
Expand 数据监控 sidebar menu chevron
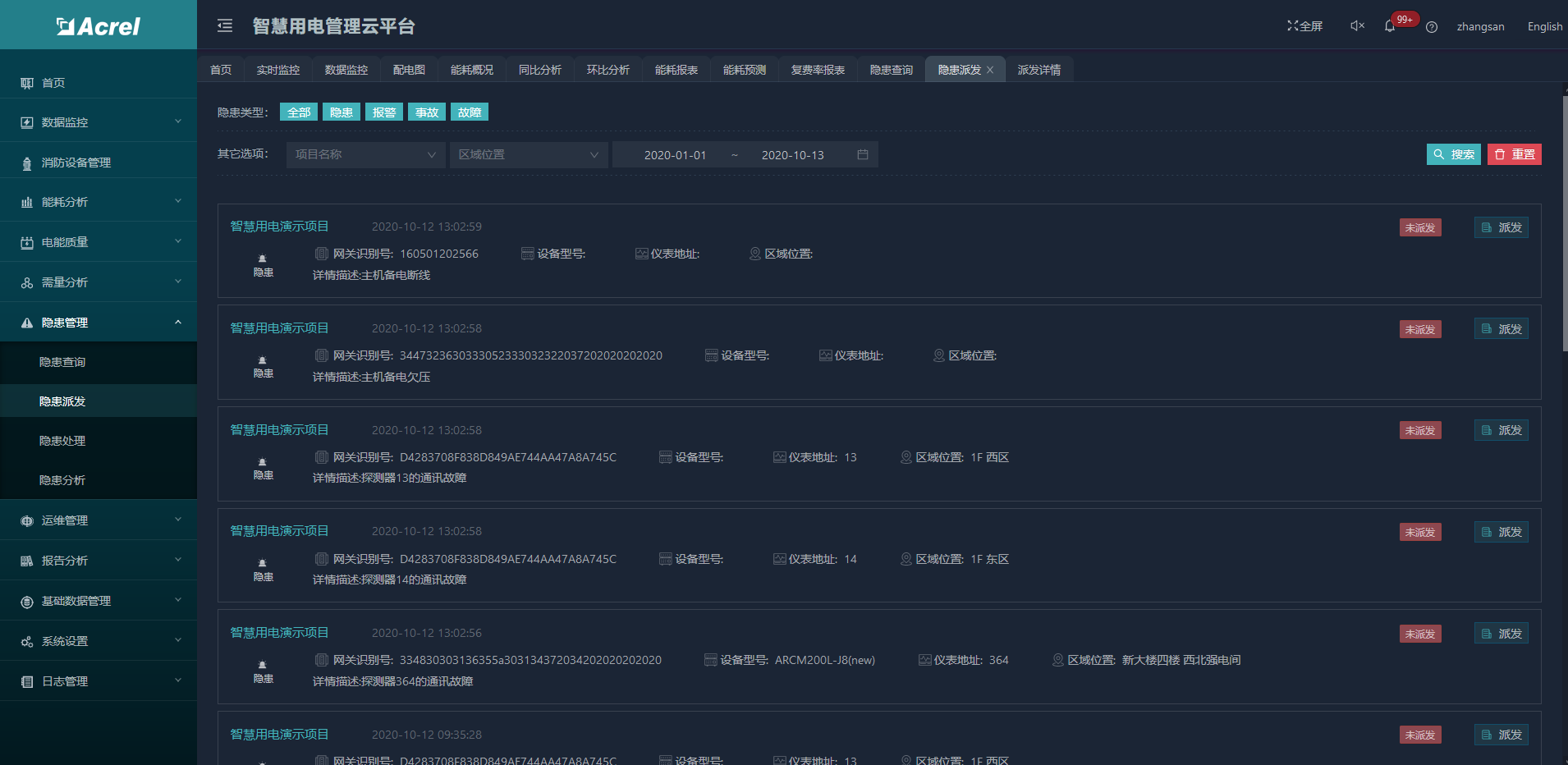178,122
